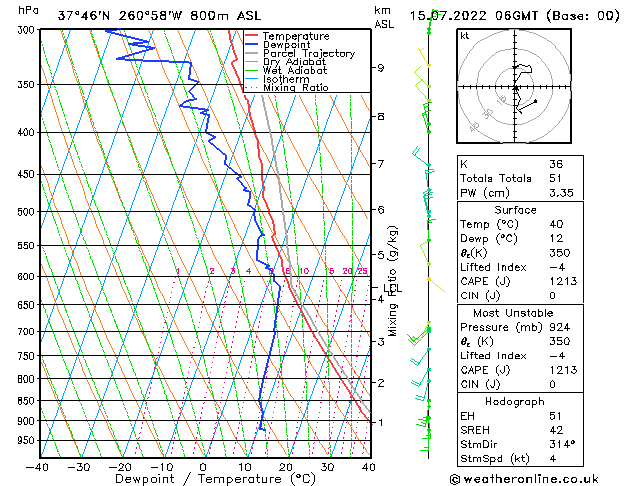Click the wind barb near 700 hPa
This screenshot has width=629, height=486.
pyautogui.click(x=419, y=335)
